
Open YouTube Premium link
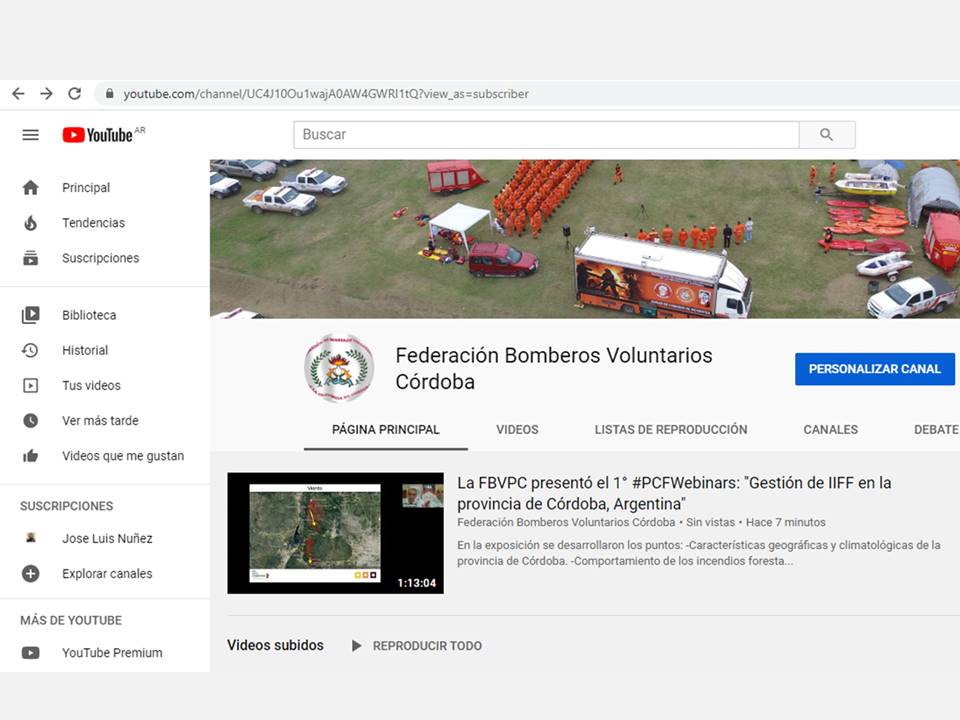(112, 653)
